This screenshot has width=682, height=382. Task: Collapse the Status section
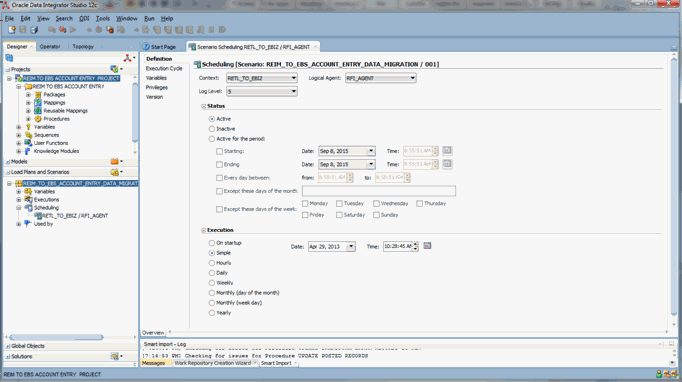tap(203, 106)
